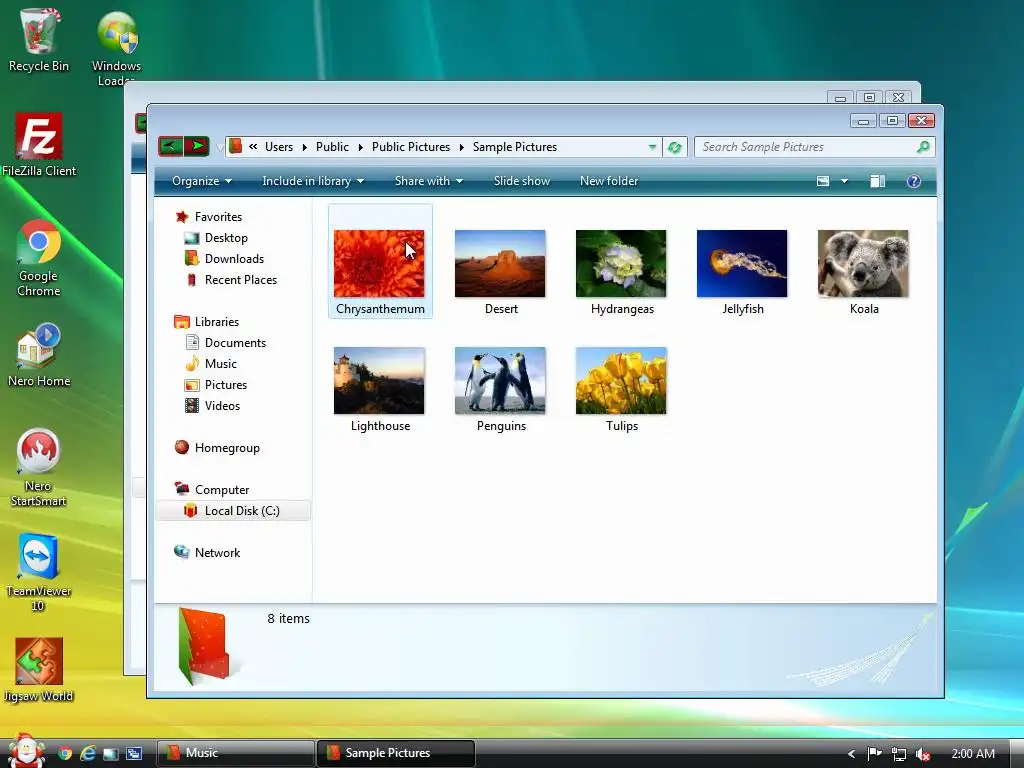Viewport: 1024px width, 768px height.
Task: Click the Change your view icon
Action: pos(823,181)
